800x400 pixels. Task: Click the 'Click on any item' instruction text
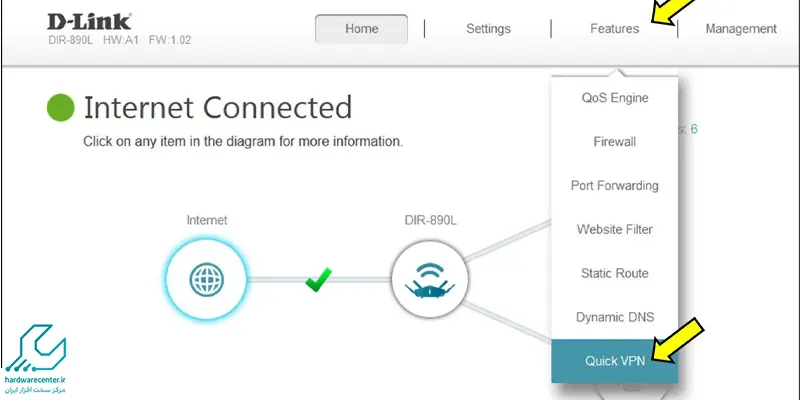[243, 141]
